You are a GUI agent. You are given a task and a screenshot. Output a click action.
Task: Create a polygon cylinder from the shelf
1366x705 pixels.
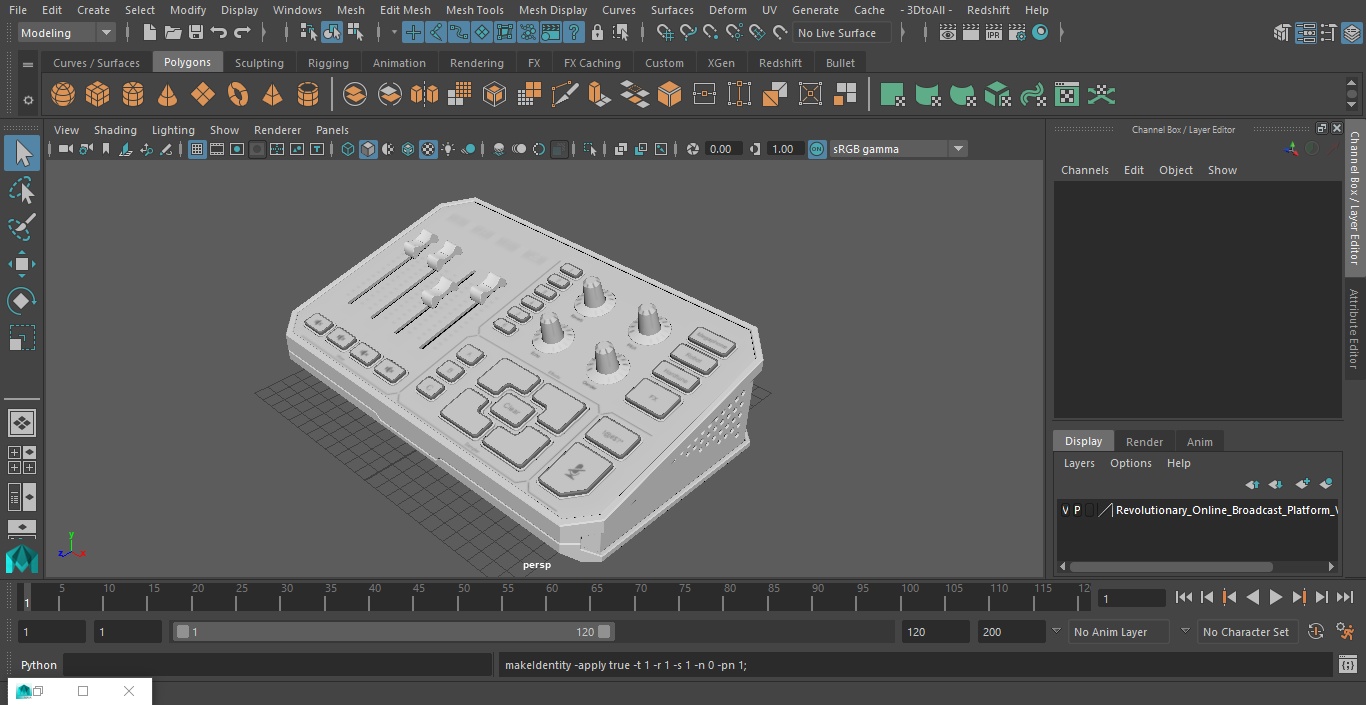[133, 95]
